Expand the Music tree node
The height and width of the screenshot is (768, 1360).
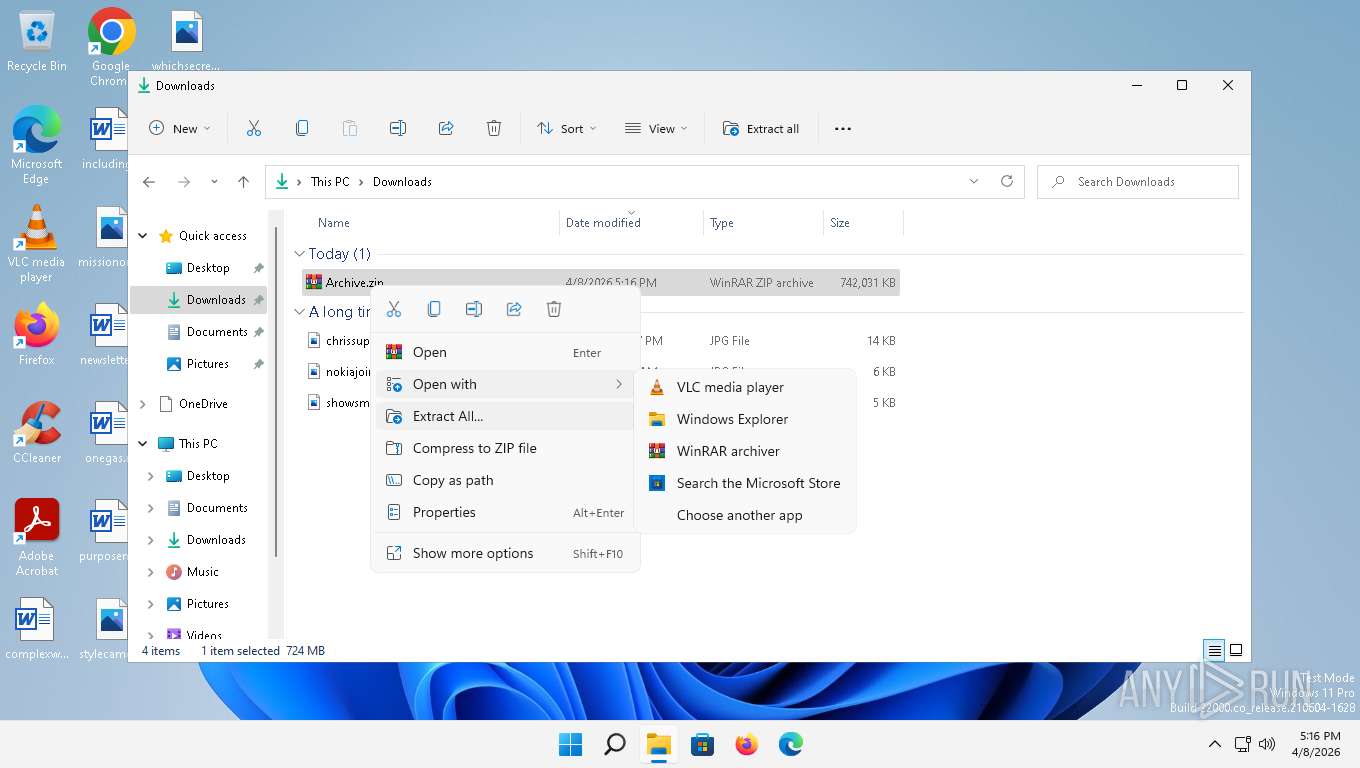click(151, 572)
